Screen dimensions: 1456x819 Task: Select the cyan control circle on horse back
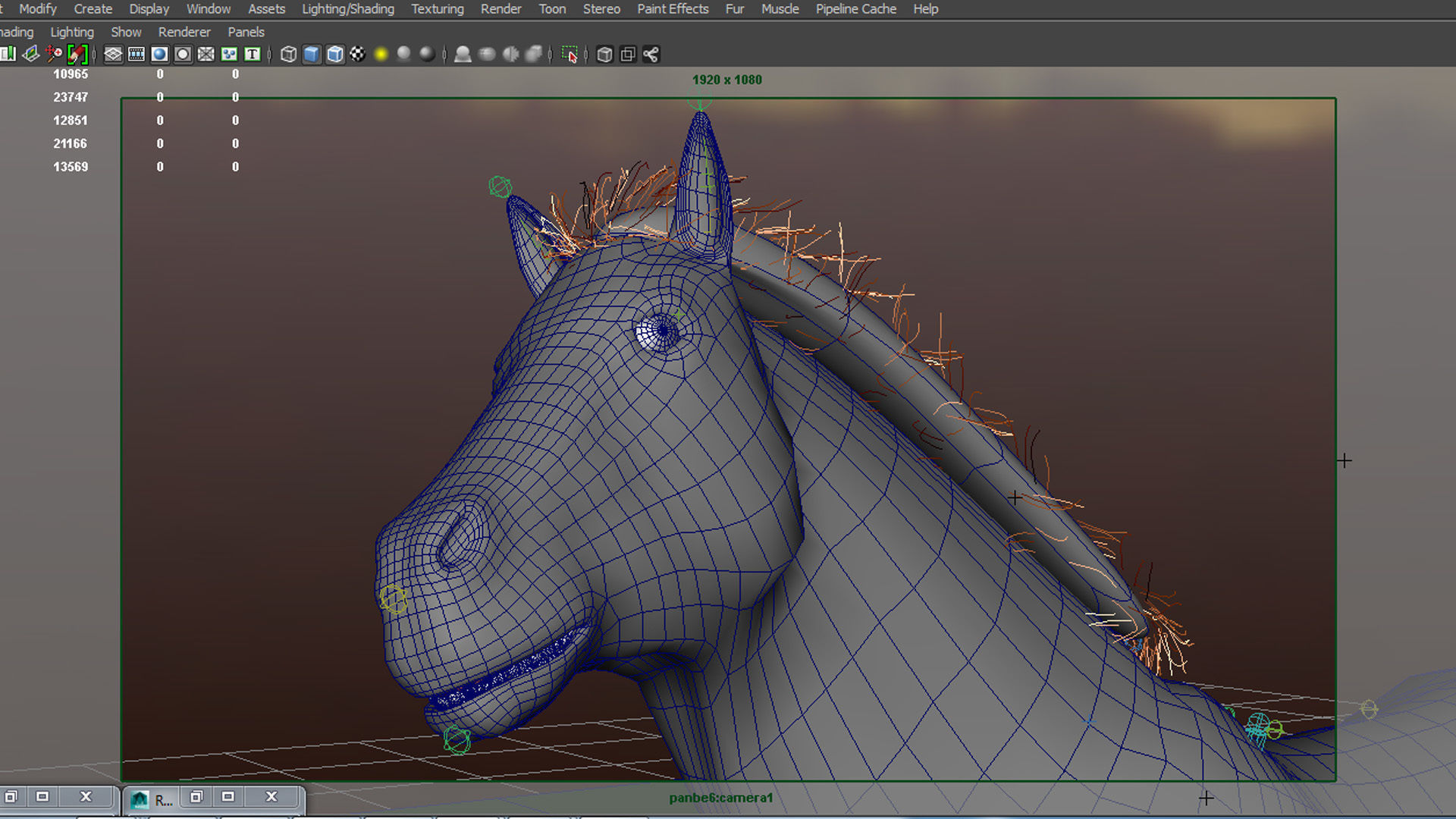tap(1258, 729)
